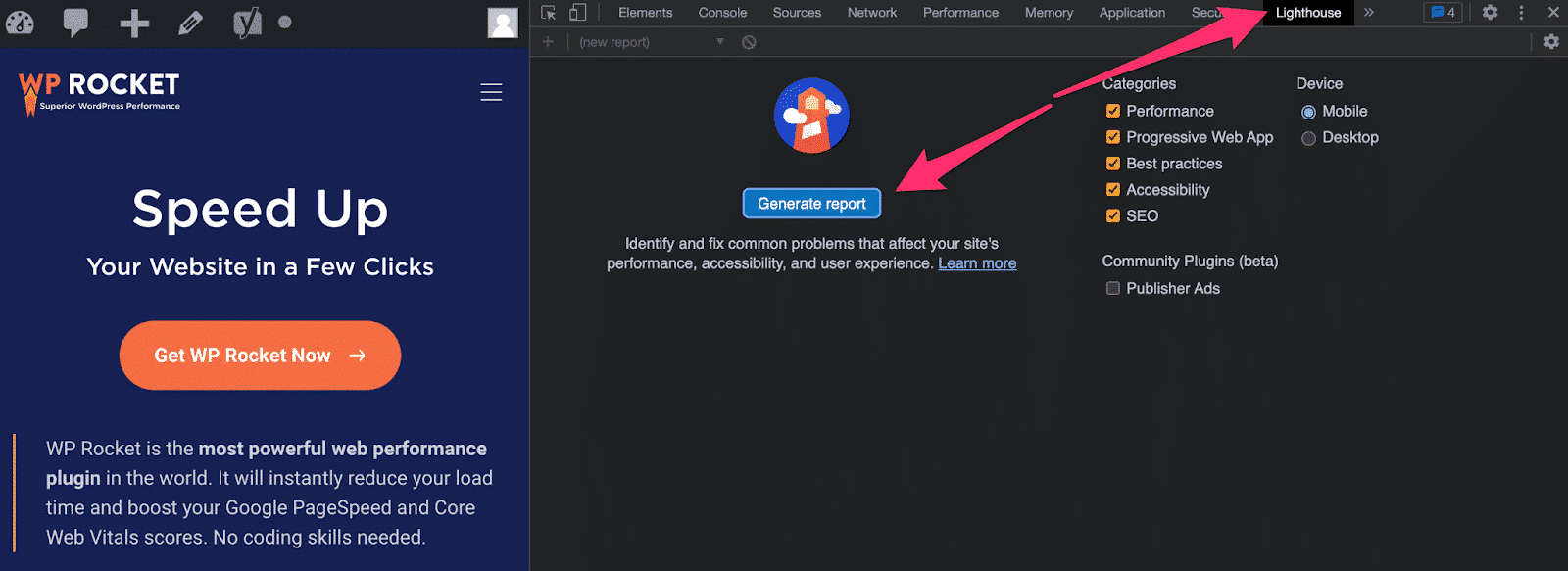Image resolution: width=1568 pixels, height=571 pixels.
Task: Click the user avatar in admin bar
Action: click(503, 23)
